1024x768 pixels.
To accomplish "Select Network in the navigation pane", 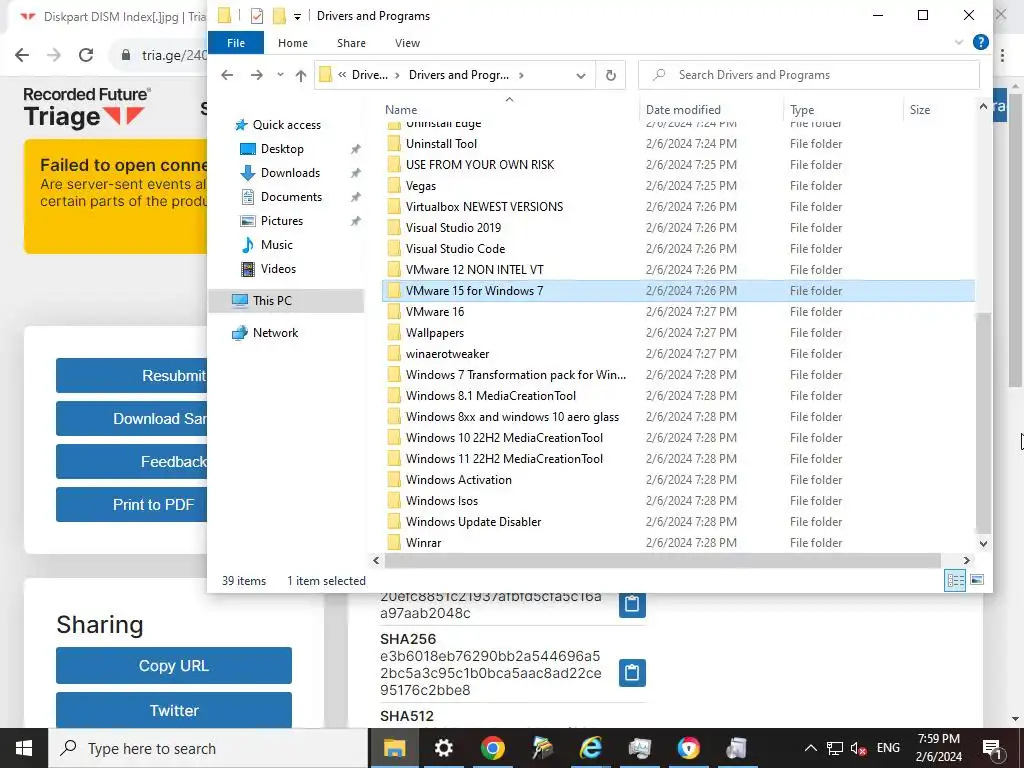I will (x=275, y=333).
